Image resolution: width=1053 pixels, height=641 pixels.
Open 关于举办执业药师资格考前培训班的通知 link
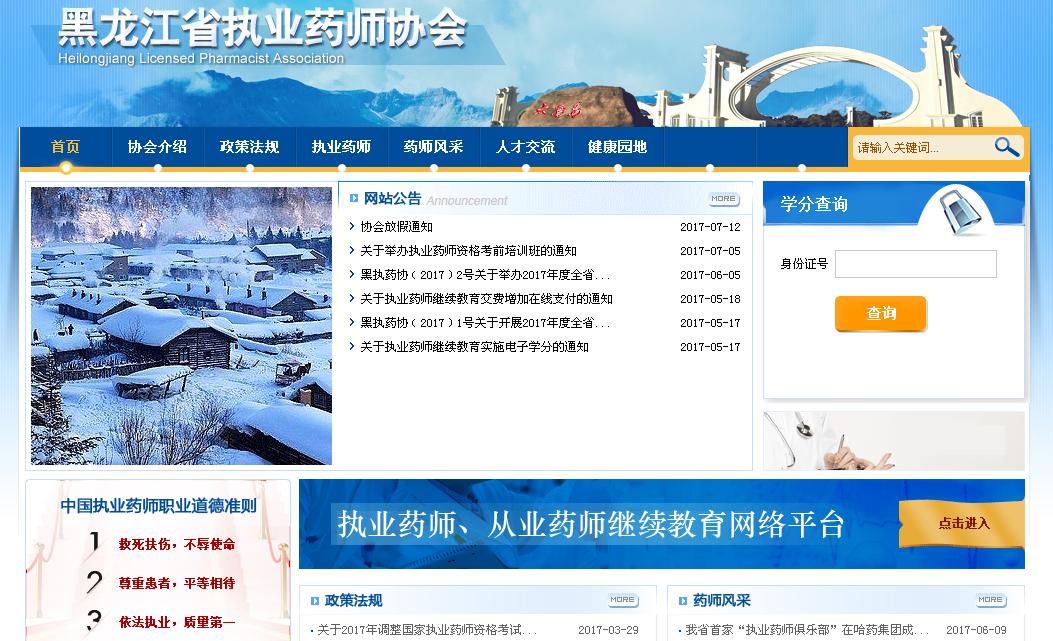pyautogui.click(x=468, y=251)
